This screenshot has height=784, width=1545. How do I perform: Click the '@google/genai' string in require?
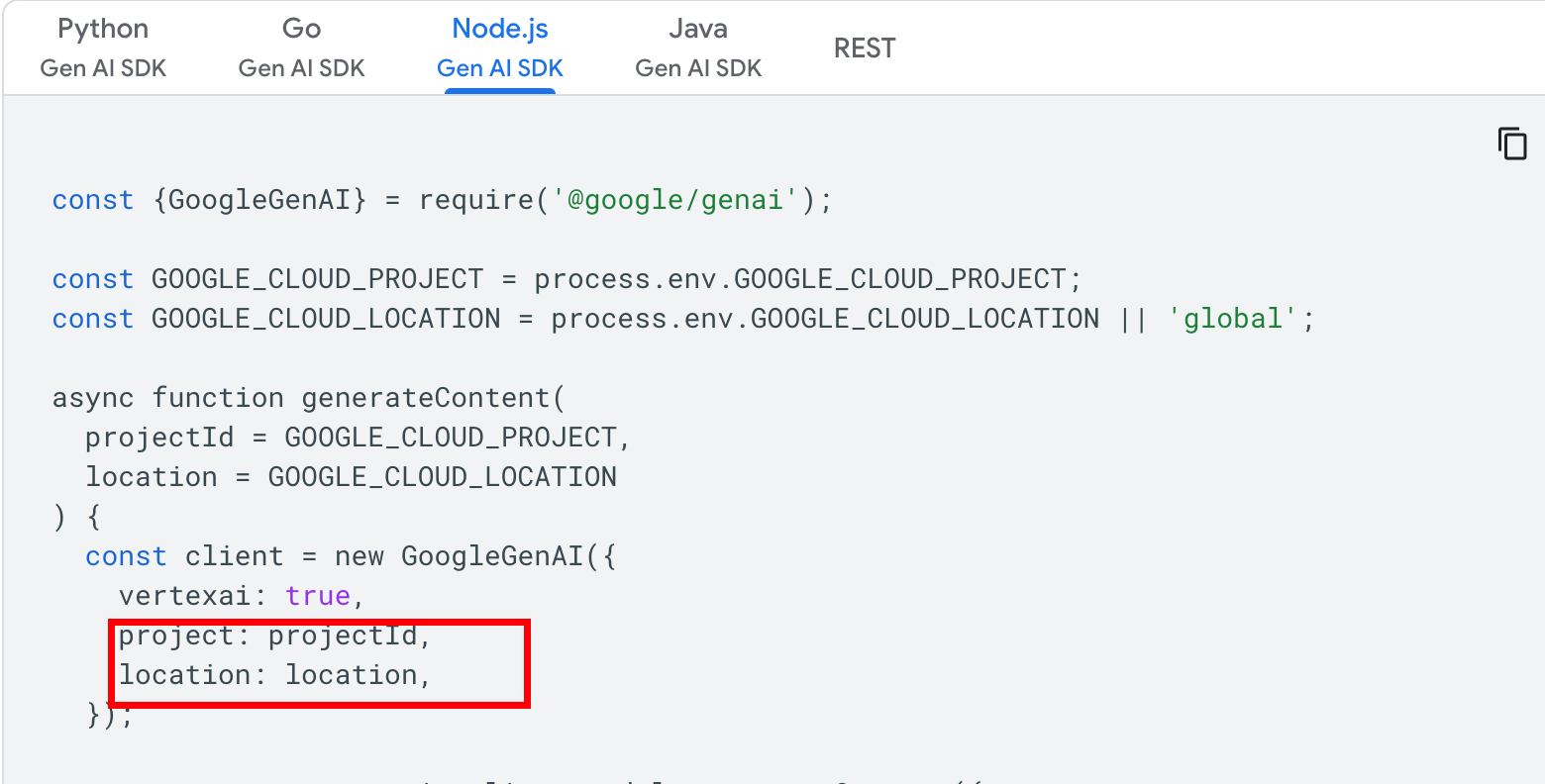tap(675, 200)
